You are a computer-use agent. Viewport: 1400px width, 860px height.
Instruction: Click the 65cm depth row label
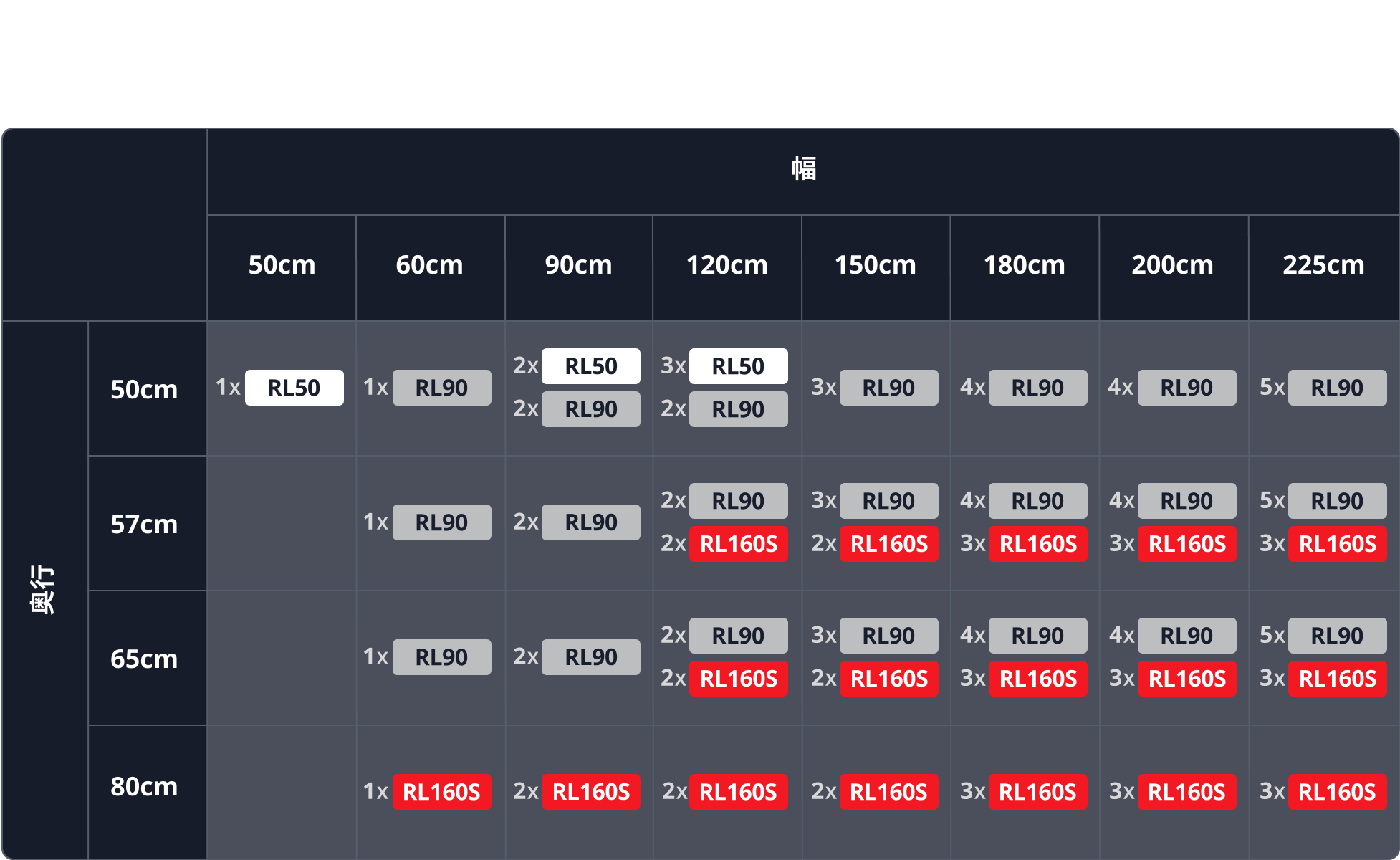[x=144, y=659]
